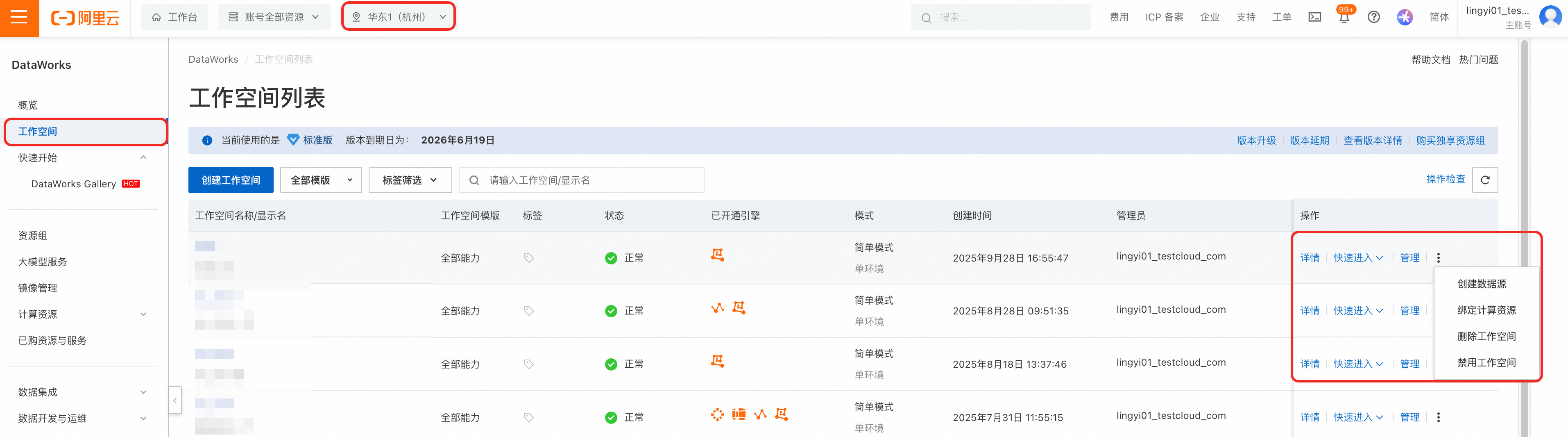Viewport: 1568px width, 437px height.
Task: Click the tag icon in the 2025年8月28日 row
Action: pos(529,311)
